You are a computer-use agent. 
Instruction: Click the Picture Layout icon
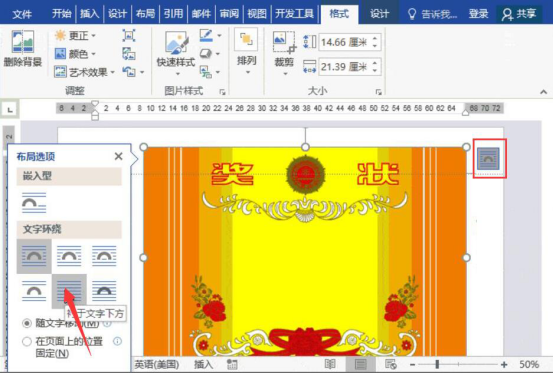coord(206,72)
